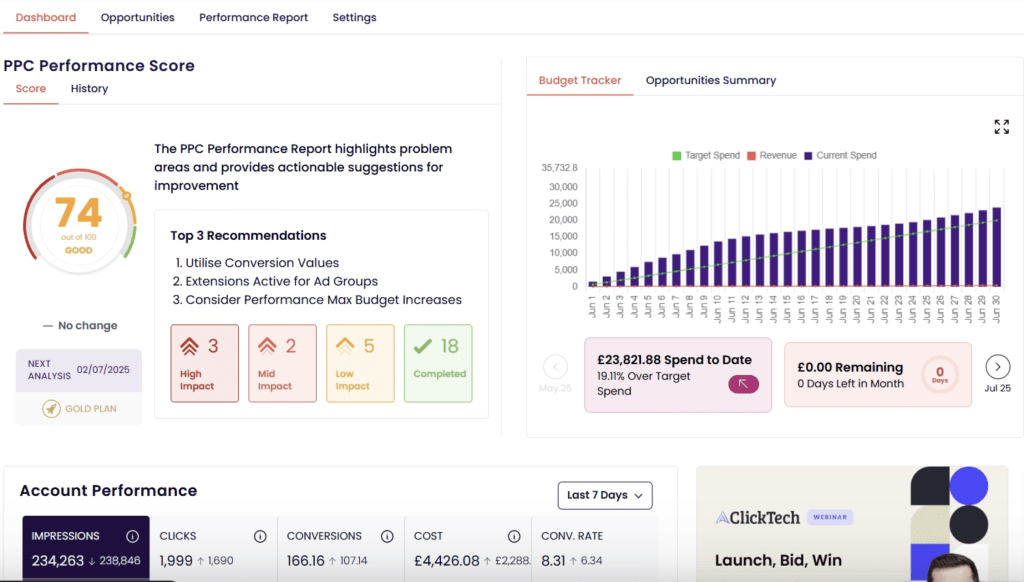Viewport: 1024px width, 582px height.
Task: Click the Jun 30 bar in the spend chart
Action: [x=997, y=247]
